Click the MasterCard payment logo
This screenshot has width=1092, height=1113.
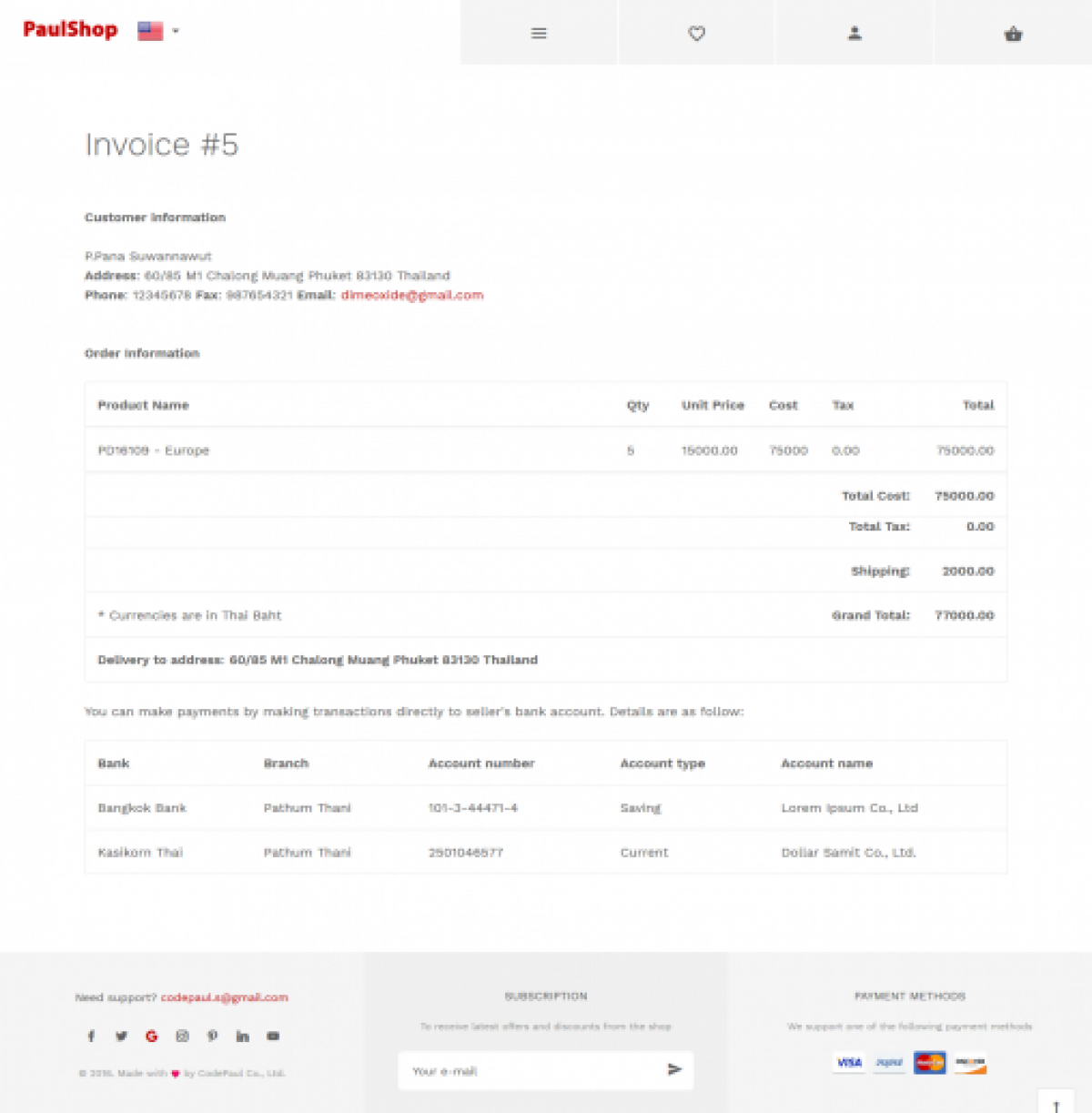tap(929, 1062)
